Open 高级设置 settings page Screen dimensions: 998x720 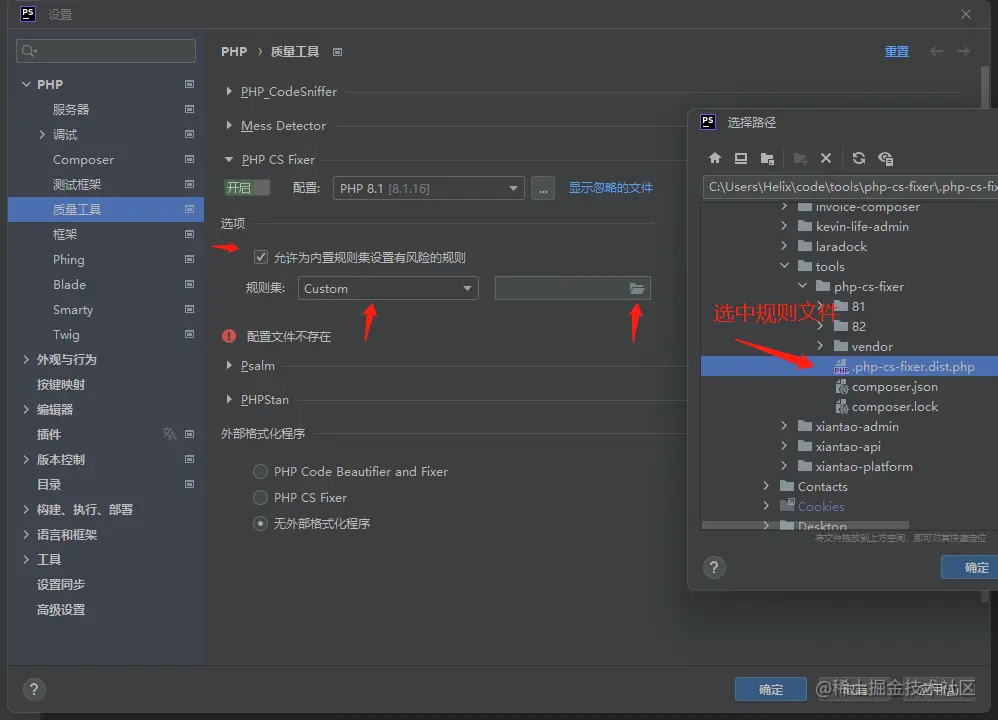coord(60,609)
